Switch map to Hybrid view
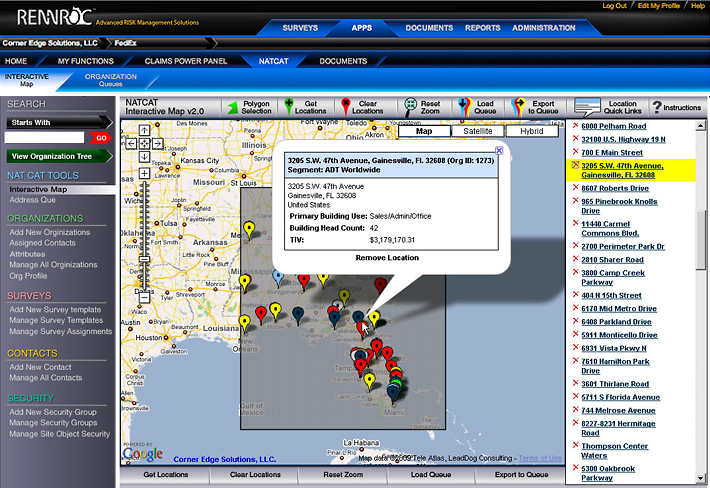The height and width of the screenshot is (488, 710). pyautogui.click(x=532, y=131)
